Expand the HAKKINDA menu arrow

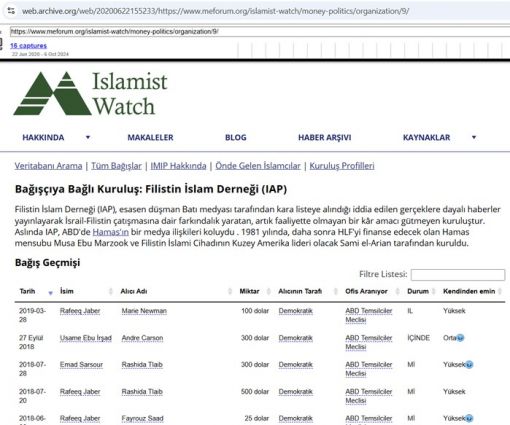pyautogui.click(x=88, y=137)
